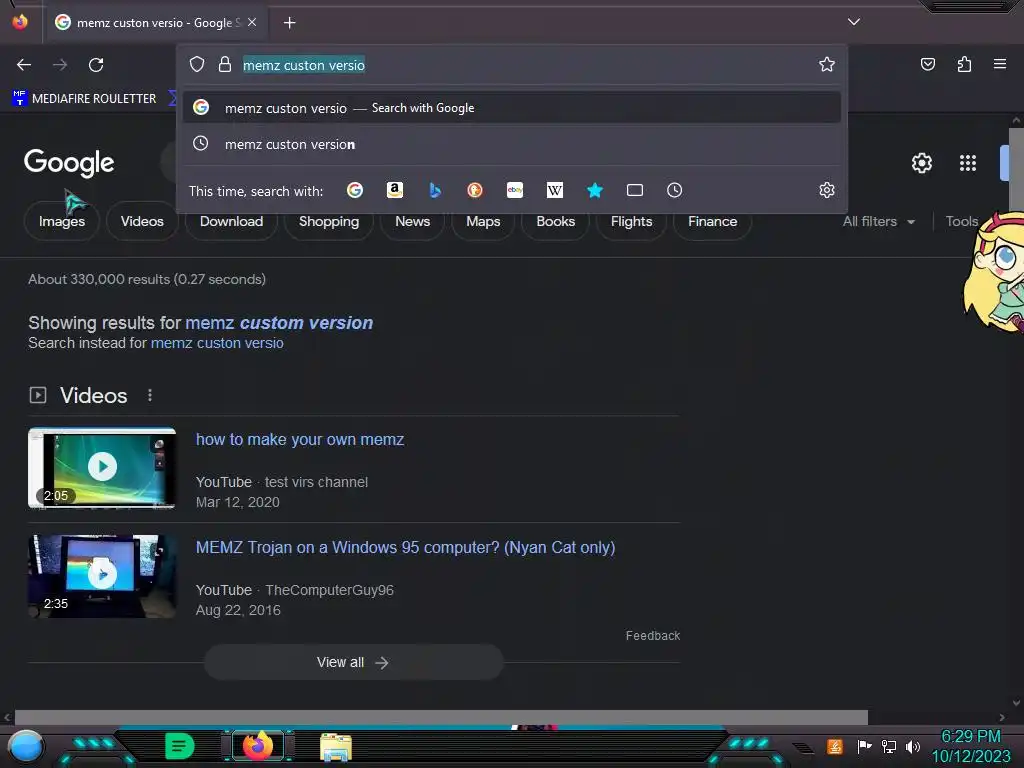Search instead for 'memz custon versio'
1024x768 pixels.
click(x=217, y=343)
